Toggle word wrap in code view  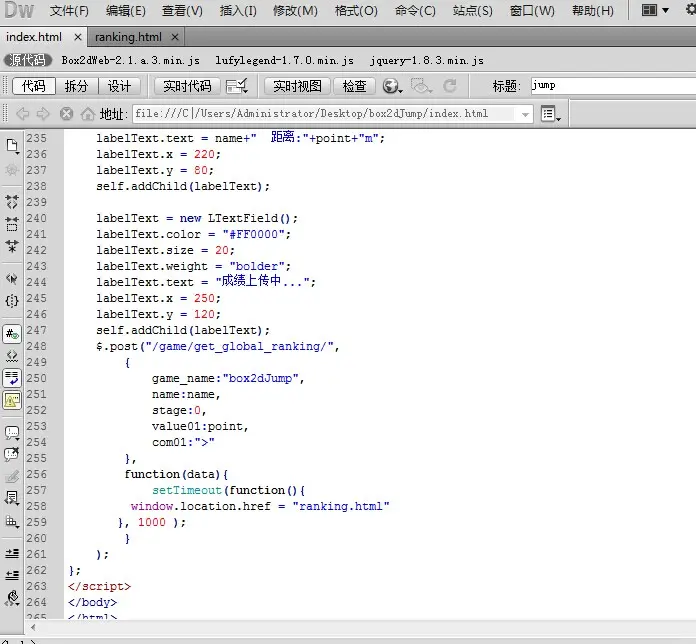[12, 378]
